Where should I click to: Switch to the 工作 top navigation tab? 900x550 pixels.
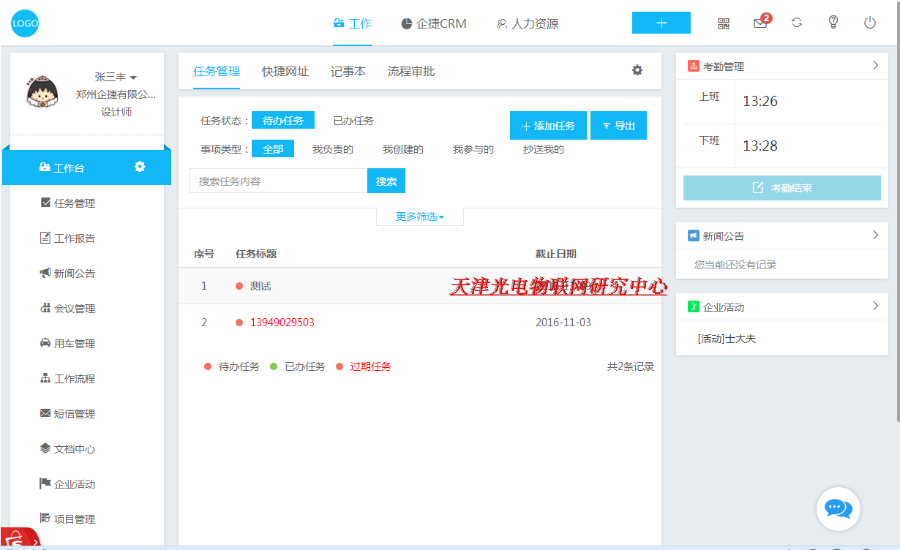(x=352, y=24)
